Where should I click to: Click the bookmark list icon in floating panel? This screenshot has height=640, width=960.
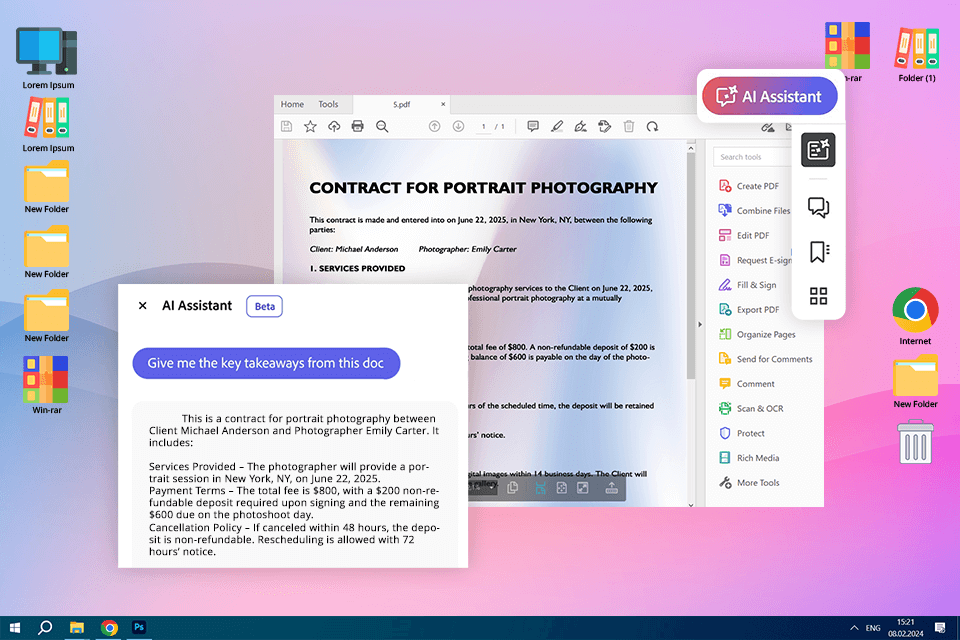coord(819,252)
